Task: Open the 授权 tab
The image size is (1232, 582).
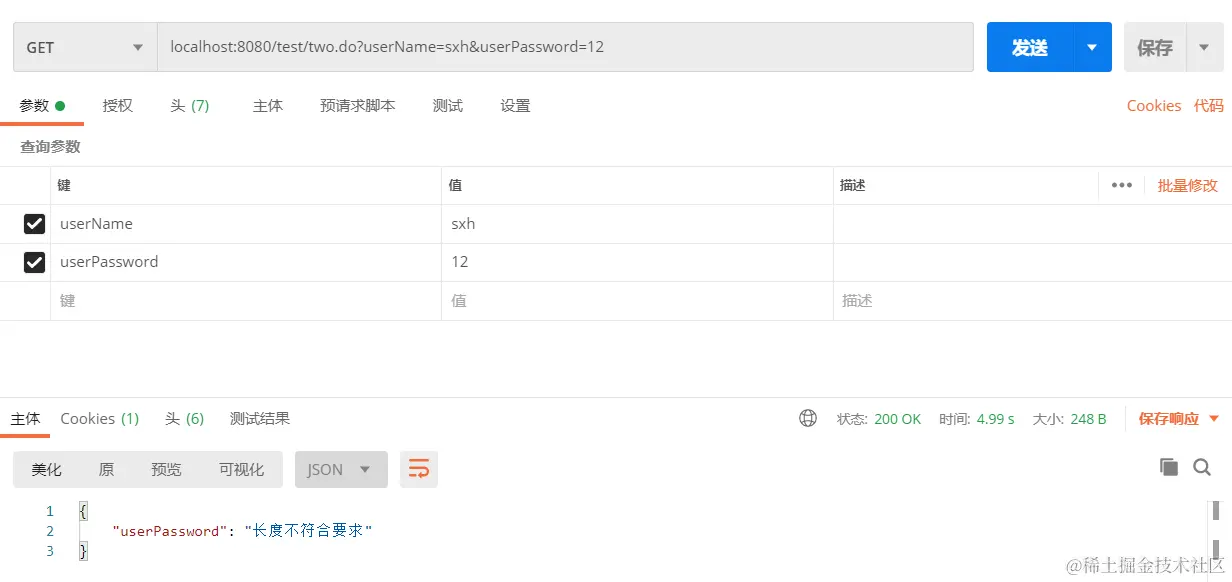Action: [118, 105]
